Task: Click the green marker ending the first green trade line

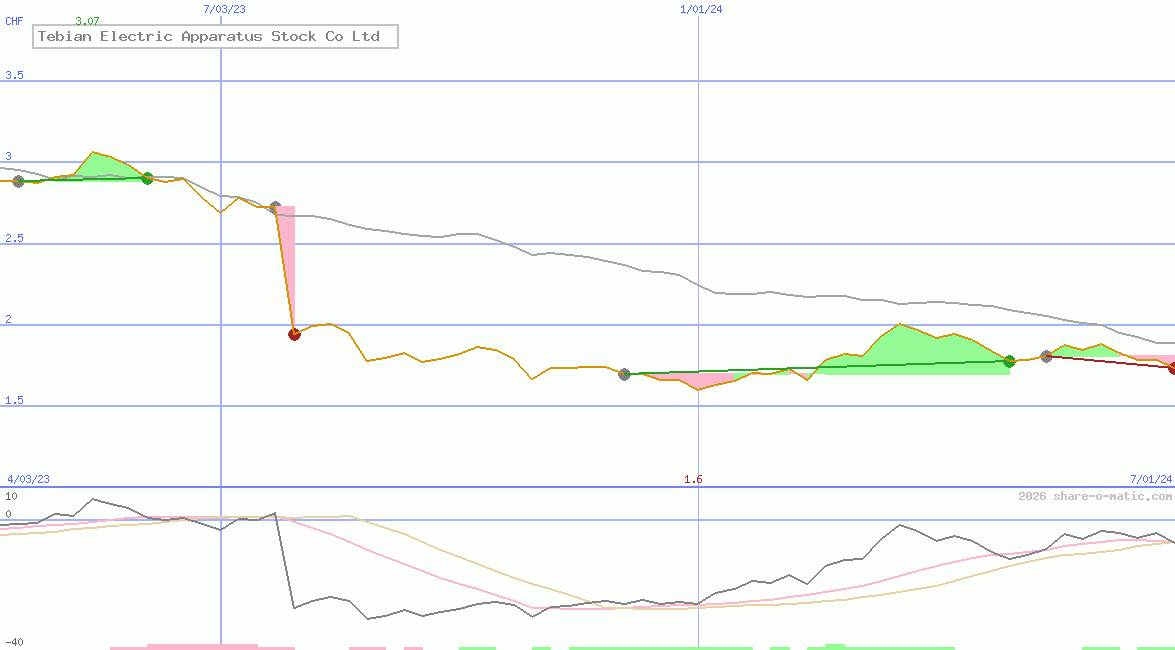Action: (147, 178)
